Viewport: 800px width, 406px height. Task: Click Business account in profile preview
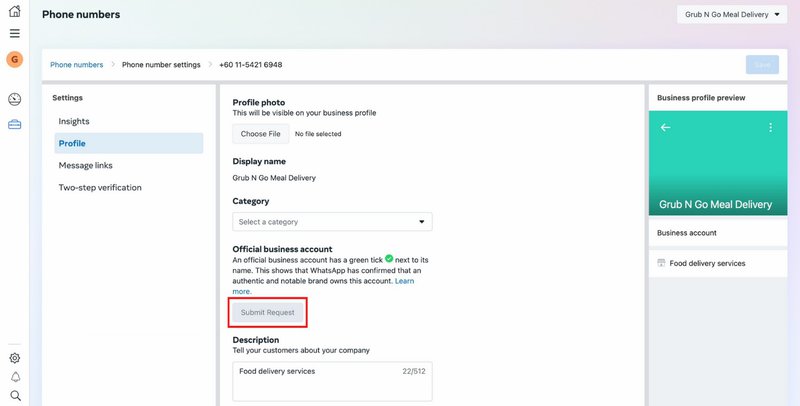(x=687, y=233)
